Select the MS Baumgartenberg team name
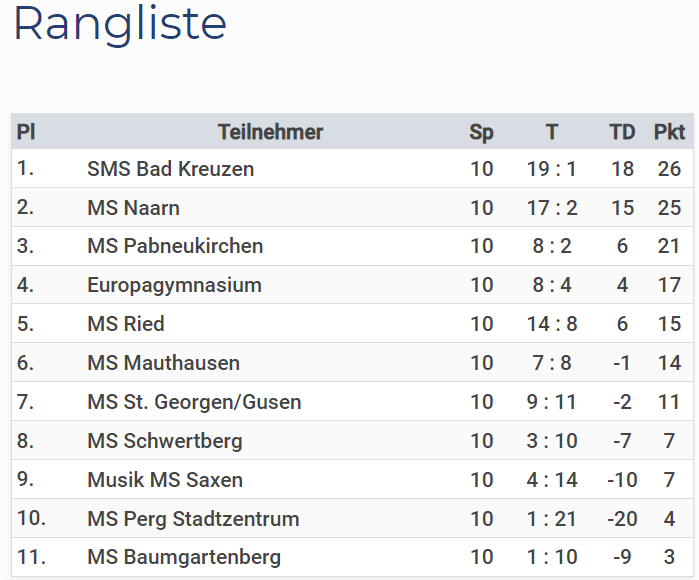Image resolution: width=699 pixels, height=580 pixels. click(184, 558)
